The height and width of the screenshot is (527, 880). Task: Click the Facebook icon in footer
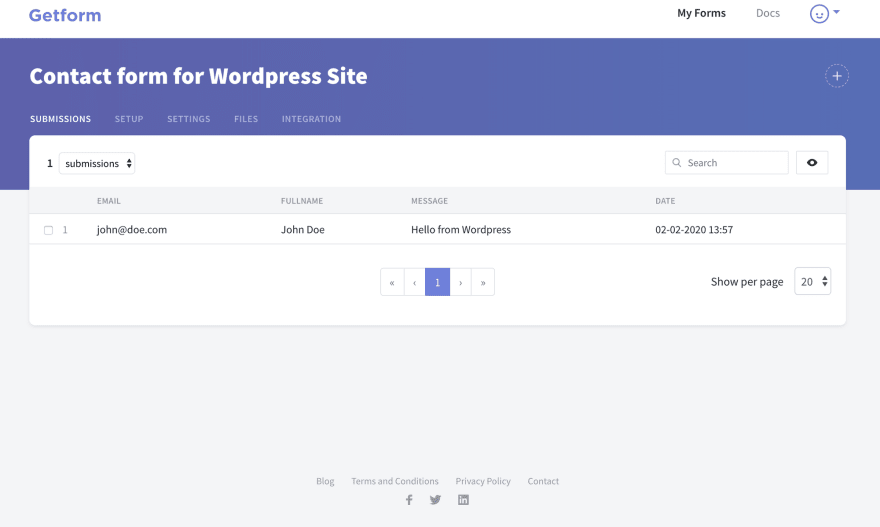409,499
